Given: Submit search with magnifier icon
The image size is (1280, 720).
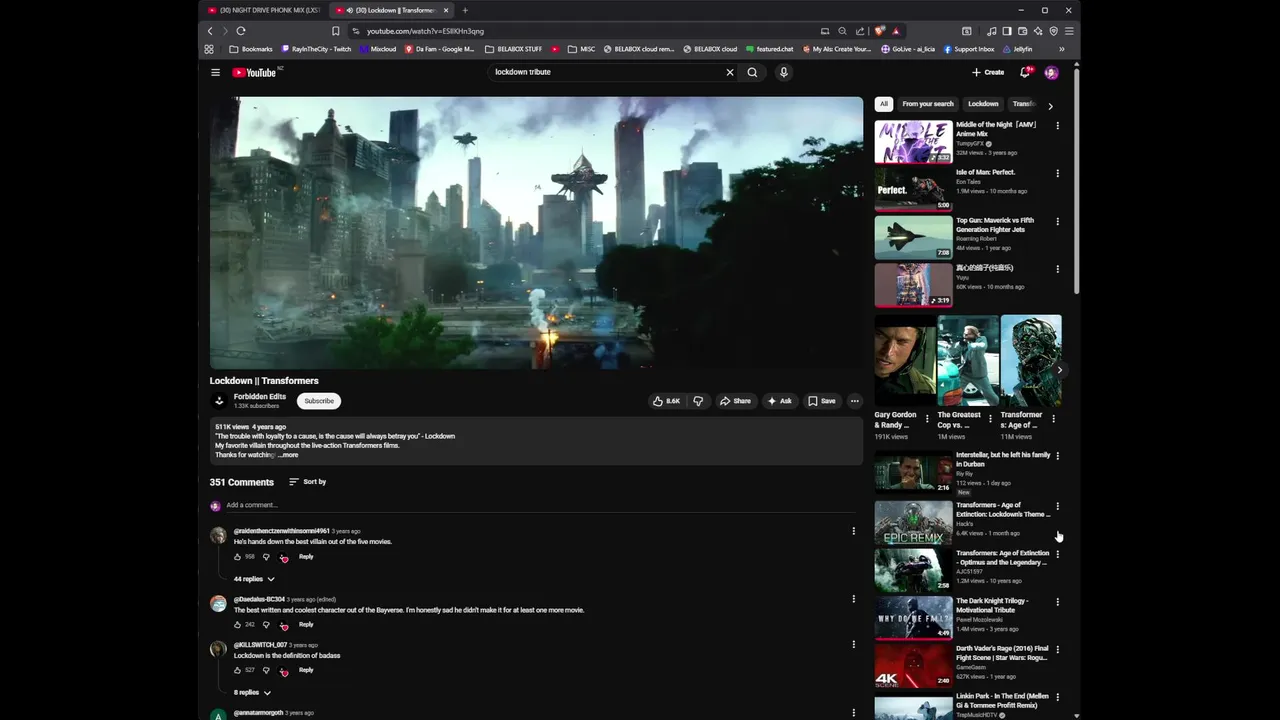Looking at the screenshot, I should (x=752, y=72).
